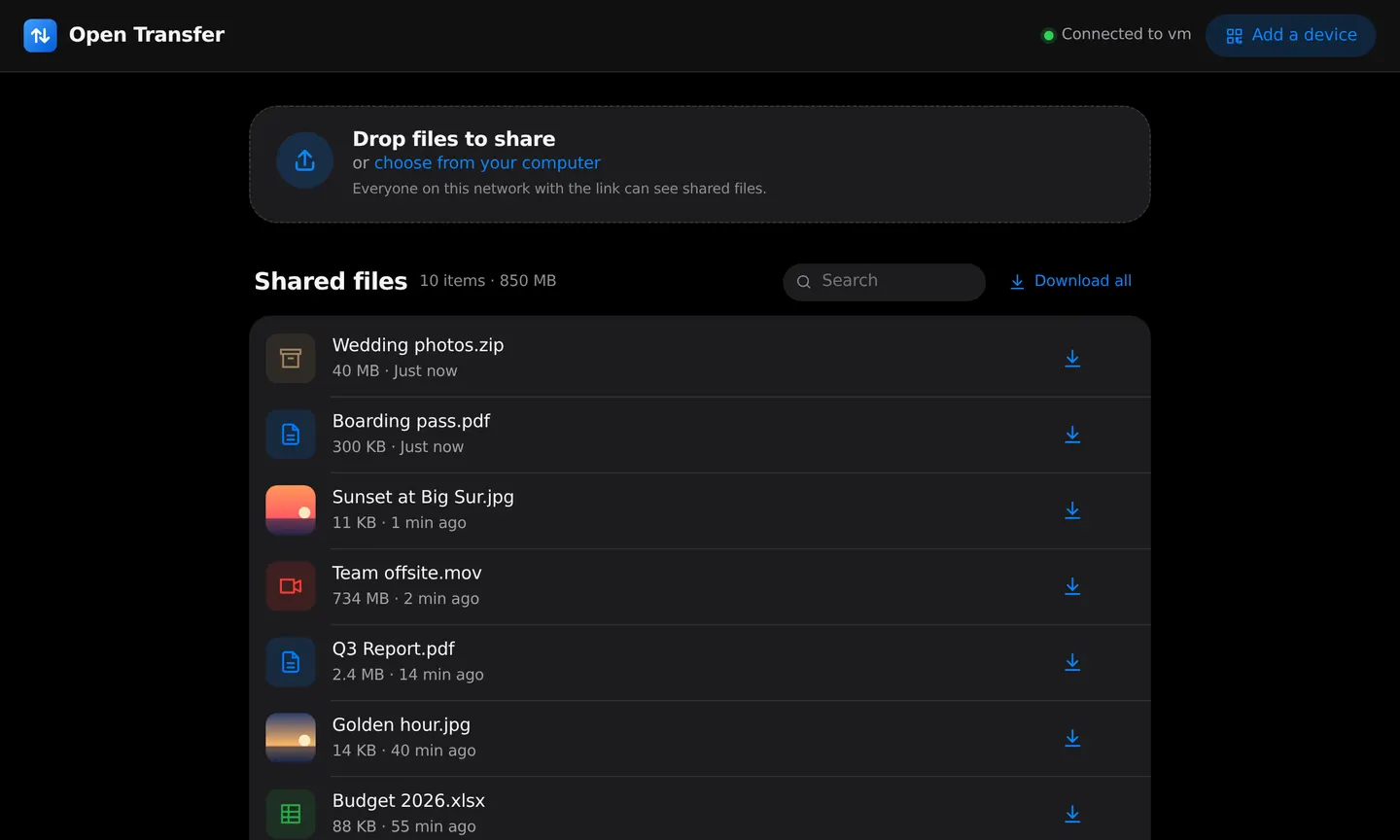
Task: Download Boarding pass.pdf using its arrow icon
Action: [x=1072, y=435]
